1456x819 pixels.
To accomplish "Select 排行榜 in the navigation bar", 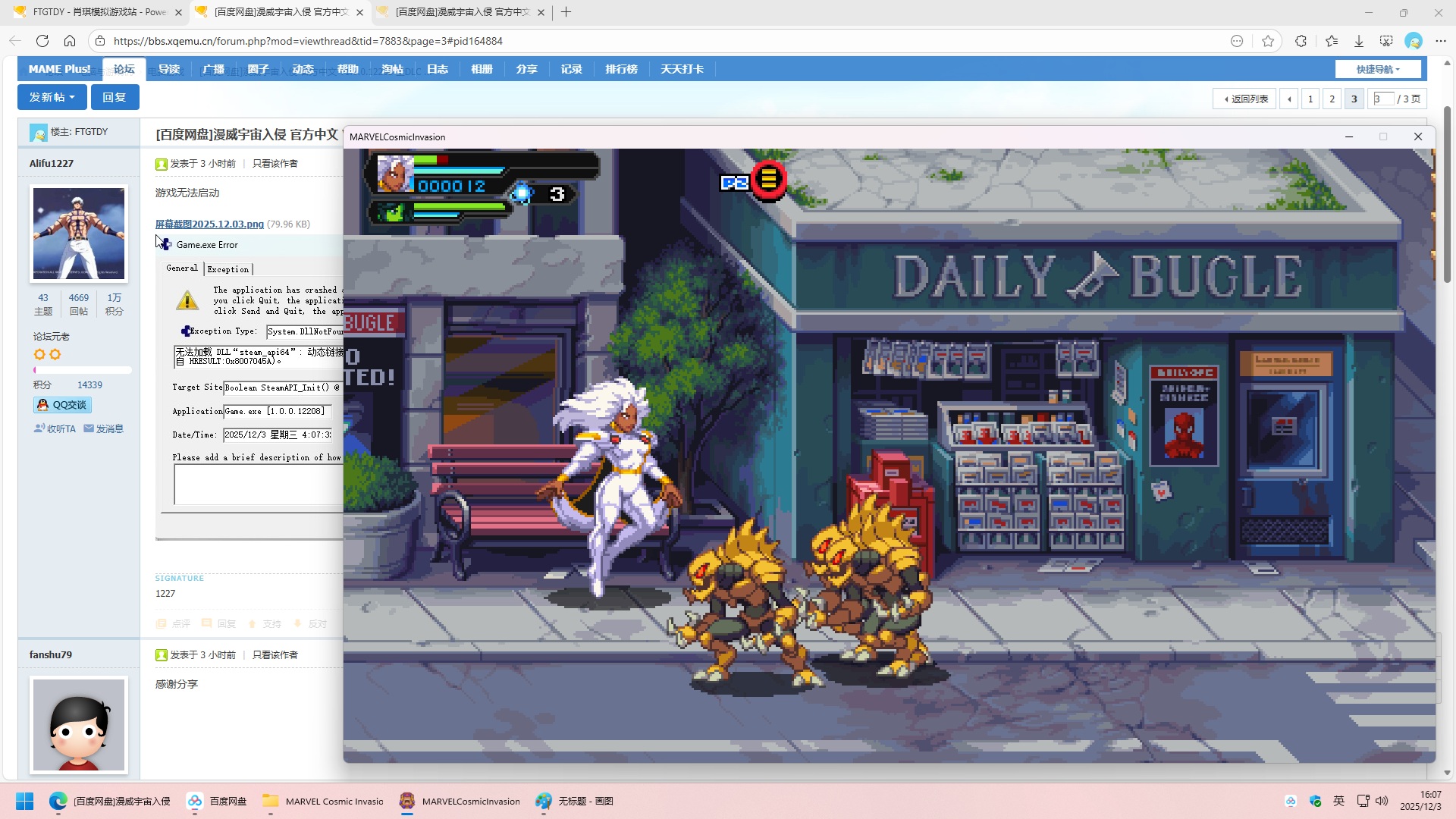I will 621,69.
